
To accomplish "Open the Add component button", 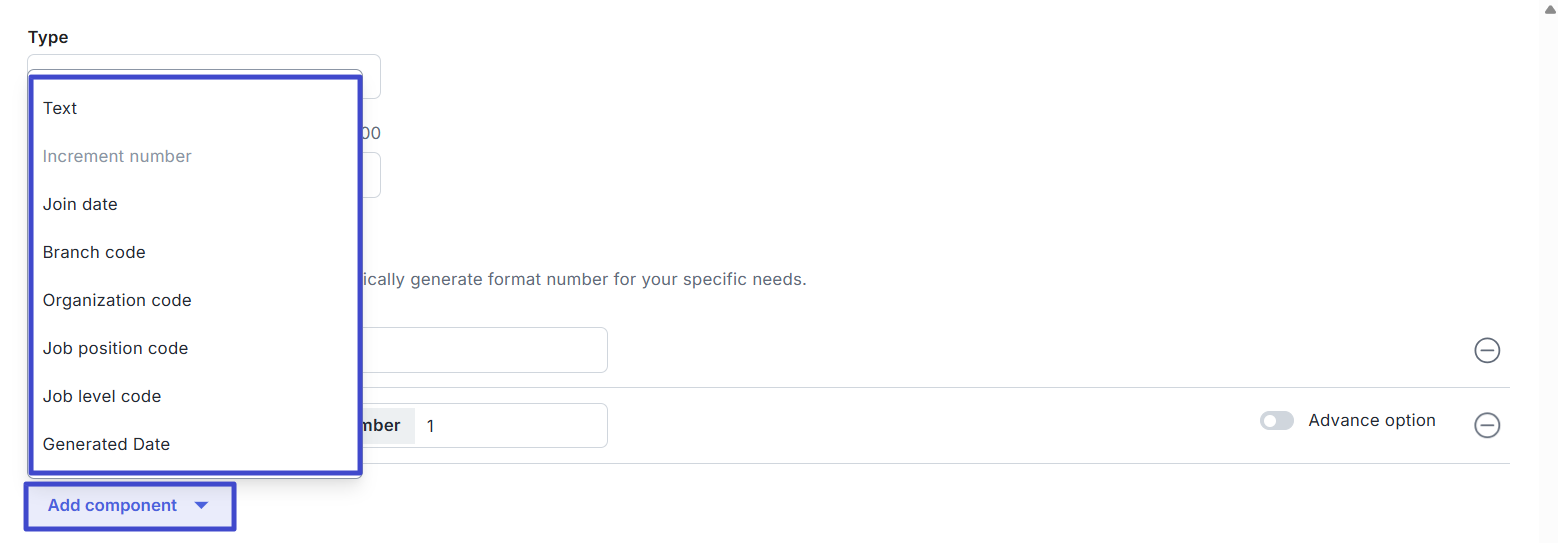I will click(x=113, y=506).
